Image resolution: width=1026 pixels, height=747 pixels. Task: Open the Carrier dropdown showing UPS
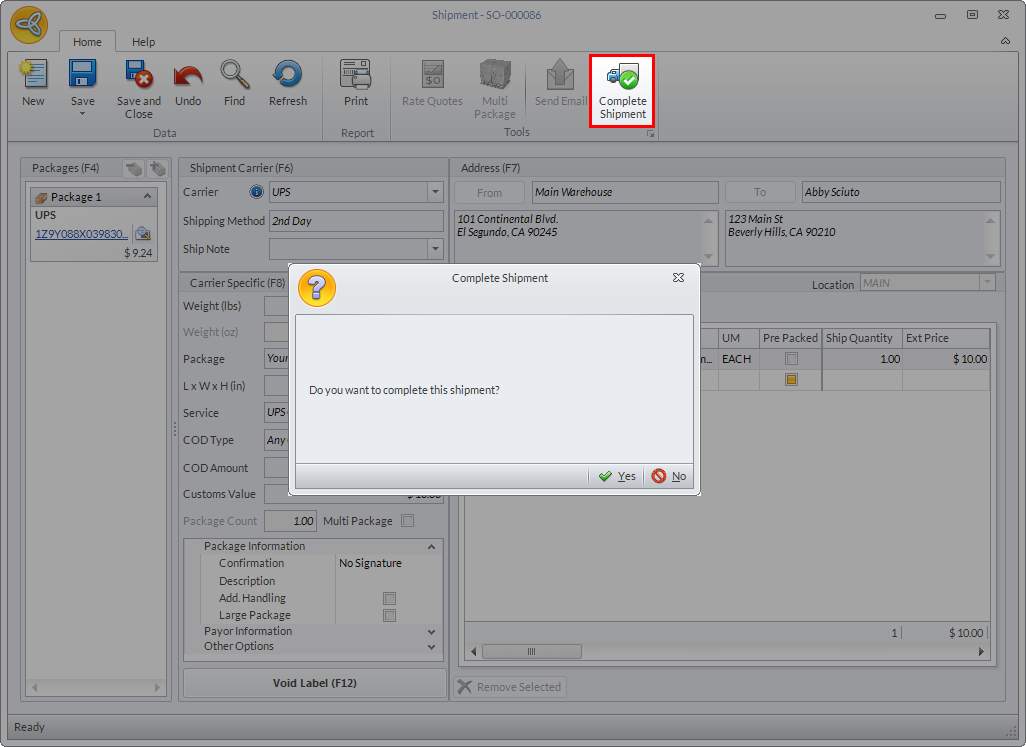click(435, 192)
